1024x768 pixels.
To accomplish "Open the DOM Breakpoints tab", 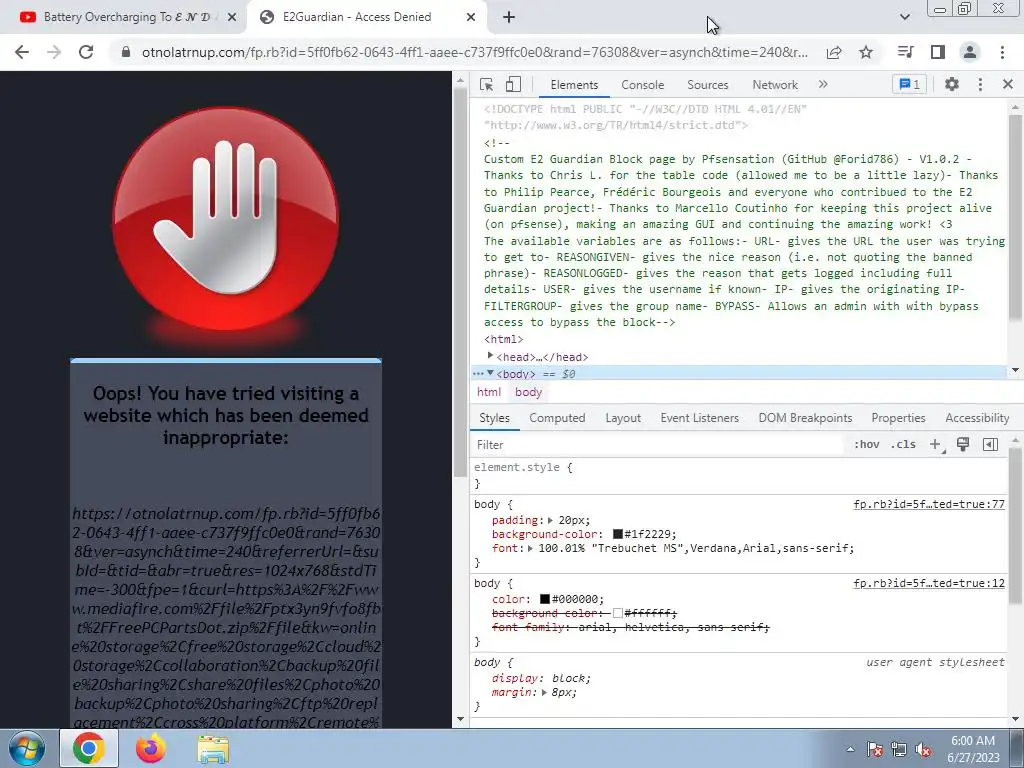I will (805, 418).
